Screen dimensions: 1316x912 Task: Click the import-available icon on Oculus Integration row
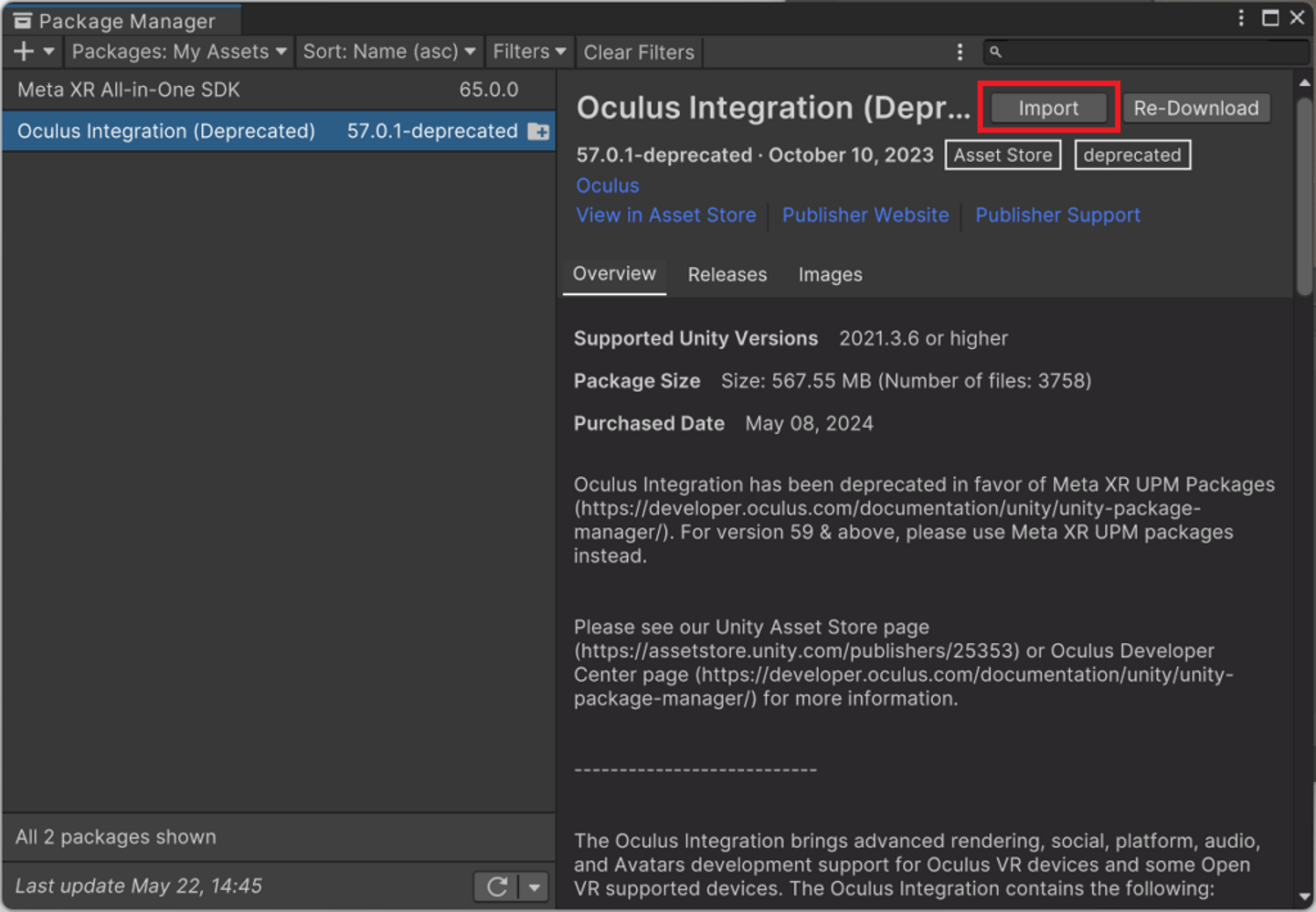click(x=539, y=132)
